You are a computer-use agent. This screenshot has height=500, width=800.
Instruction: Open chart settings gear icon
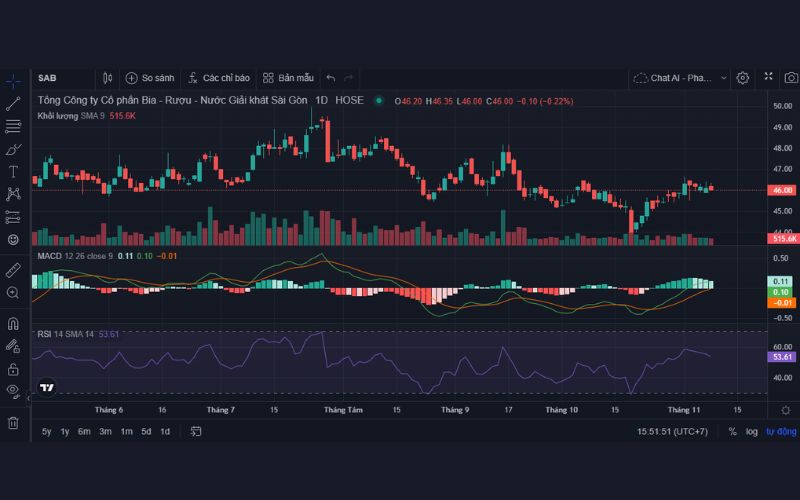pos(743,78)
